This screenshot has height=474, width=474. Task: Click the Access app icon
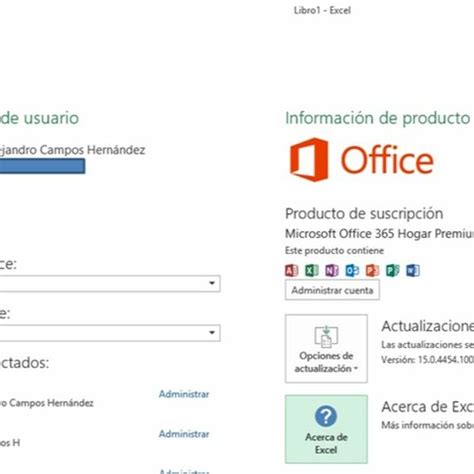coord(292,270)
